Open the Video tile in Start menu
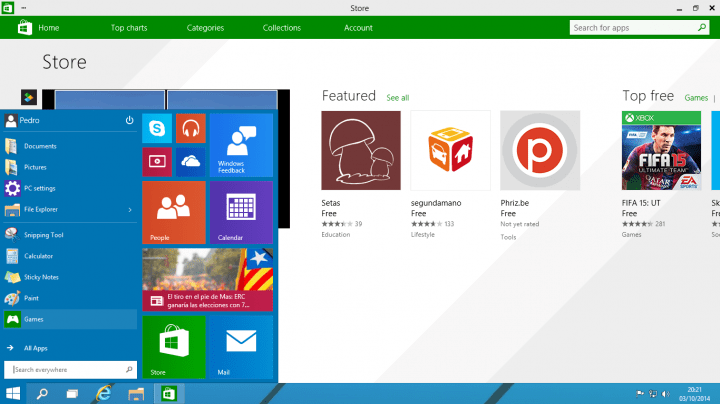This screenshot has width=720, height=404. click(157, 162)
